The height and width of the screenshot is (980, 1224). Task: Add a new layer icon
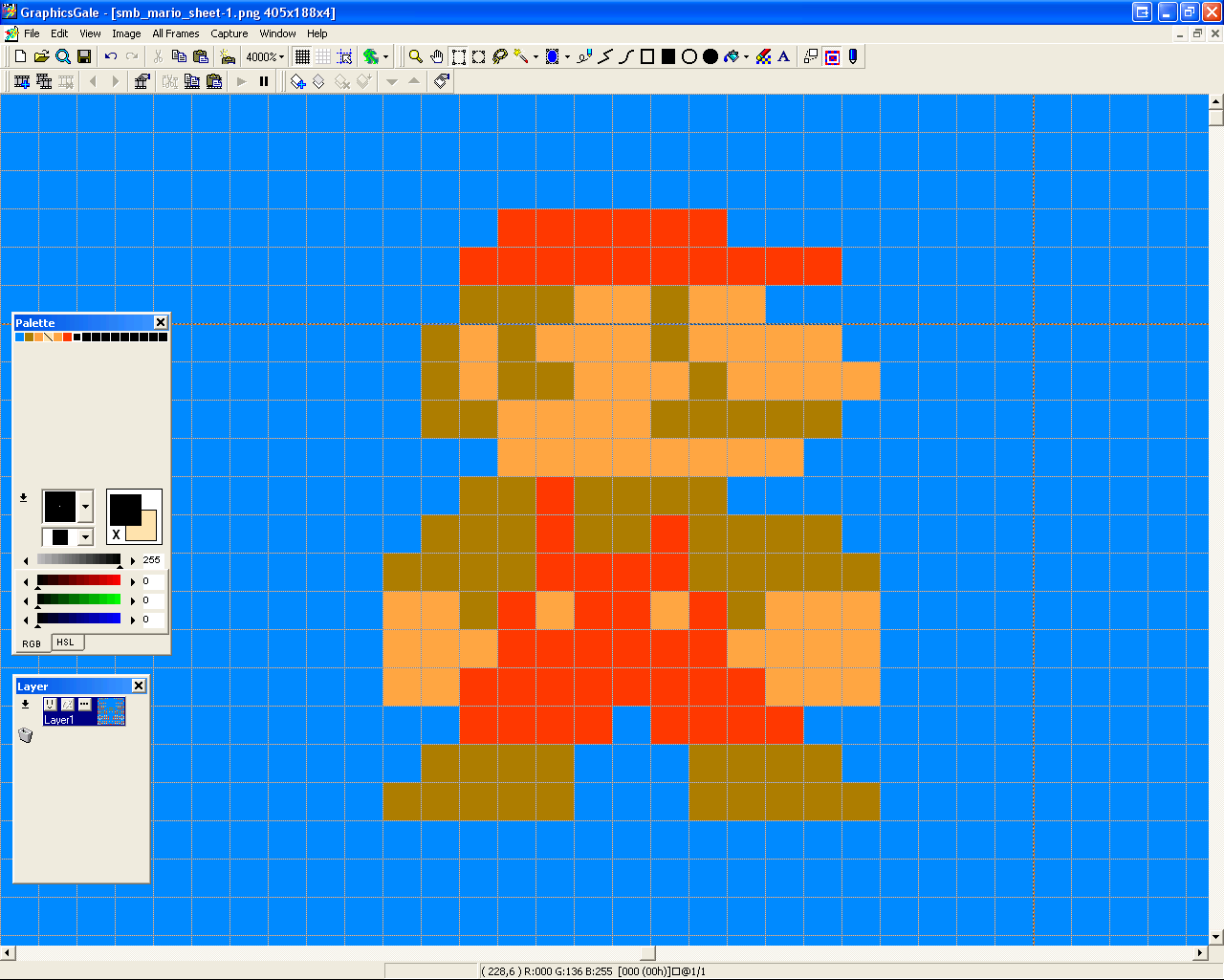297,82
